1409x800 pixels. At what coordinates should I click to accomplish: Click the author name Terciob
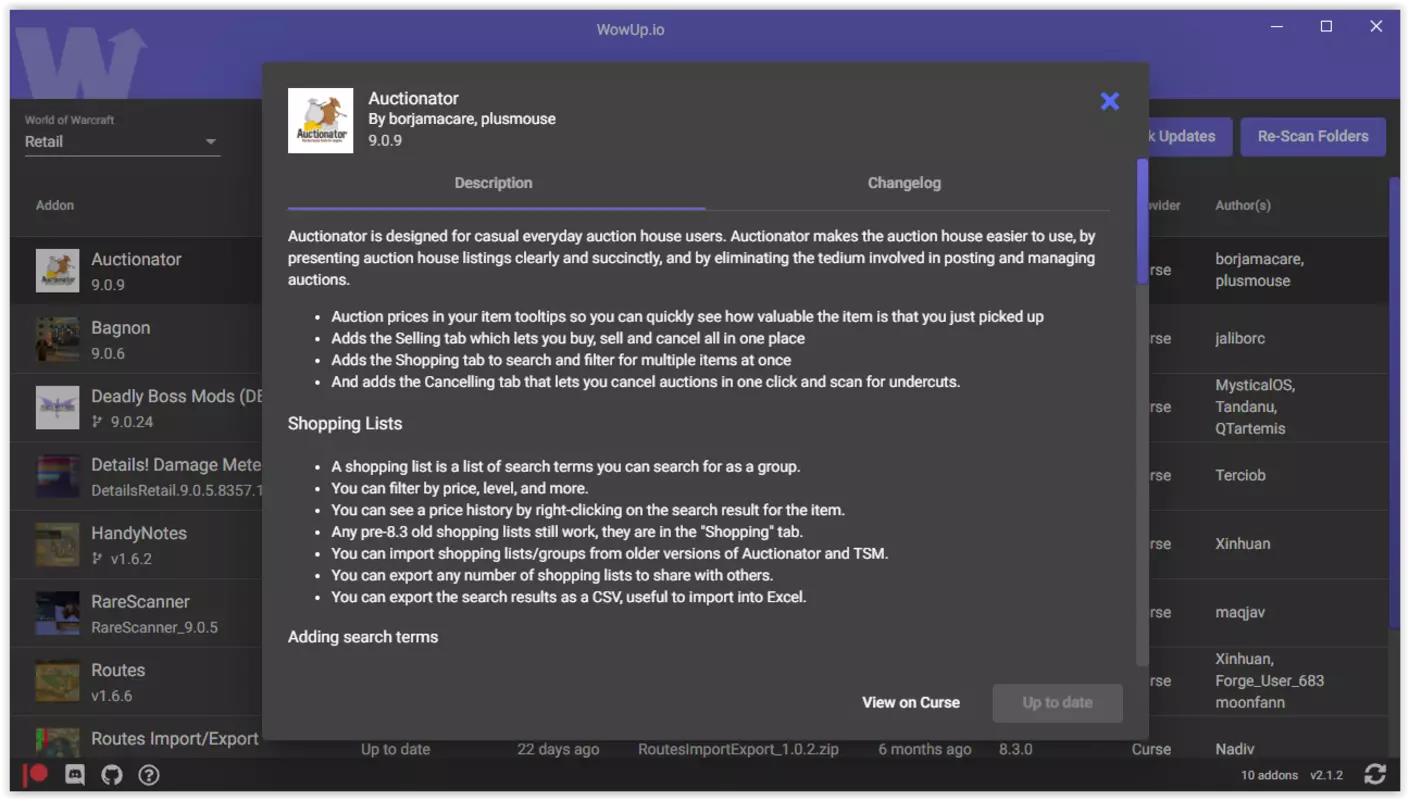tap(1240, 475)
